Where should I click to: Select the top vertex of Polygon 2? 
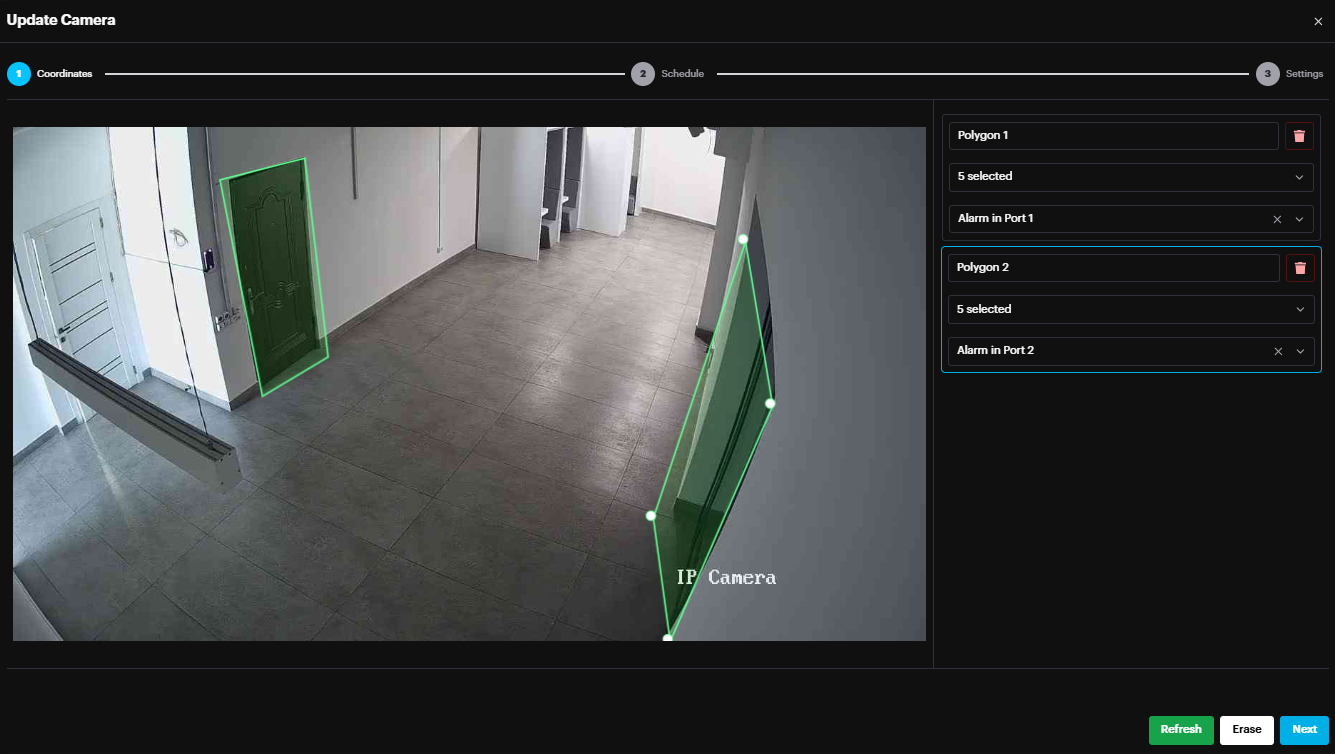[743, 239]
